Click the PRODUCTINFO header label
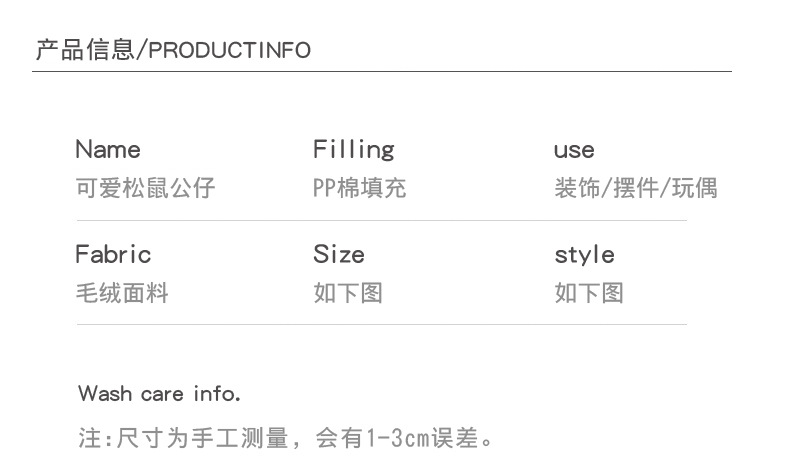790x476 pixels. pos(230,51)
